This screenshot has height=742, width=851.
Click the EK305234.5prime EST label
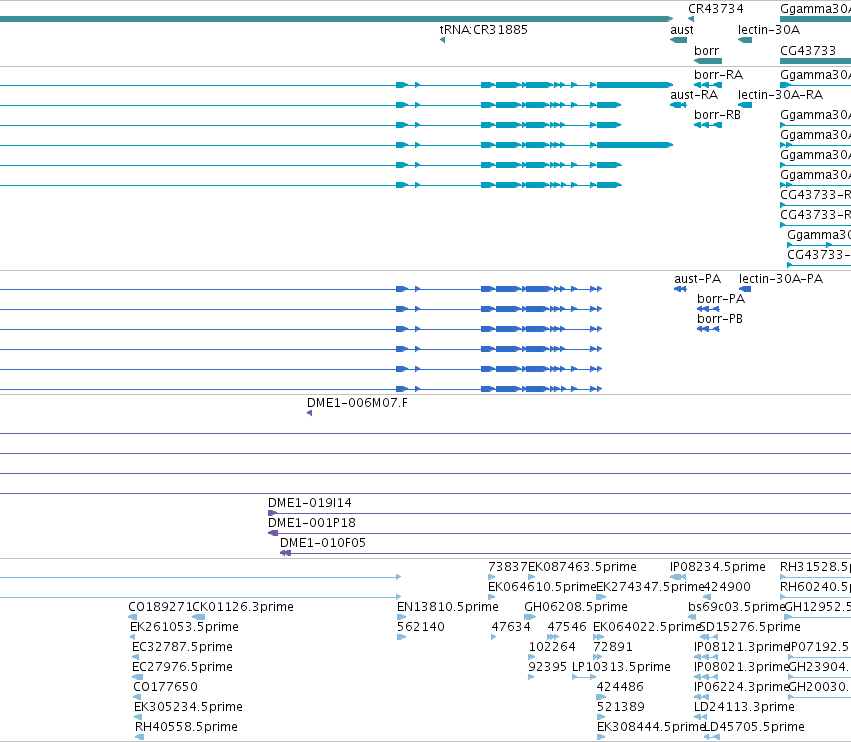coord(188,707)
